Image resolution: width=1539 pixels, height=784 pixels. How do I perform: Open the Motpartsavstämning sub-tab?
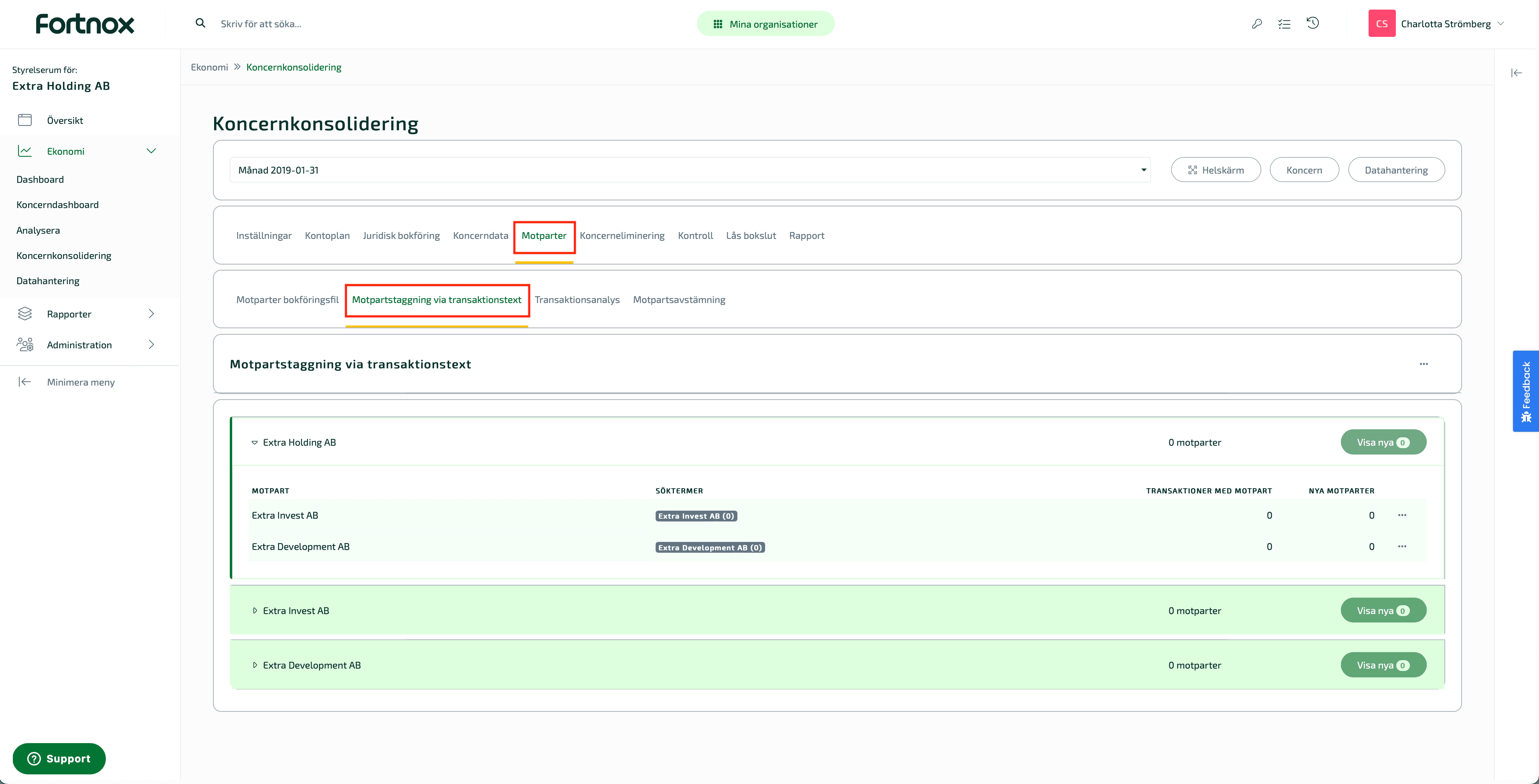click(x=679, y=300)
